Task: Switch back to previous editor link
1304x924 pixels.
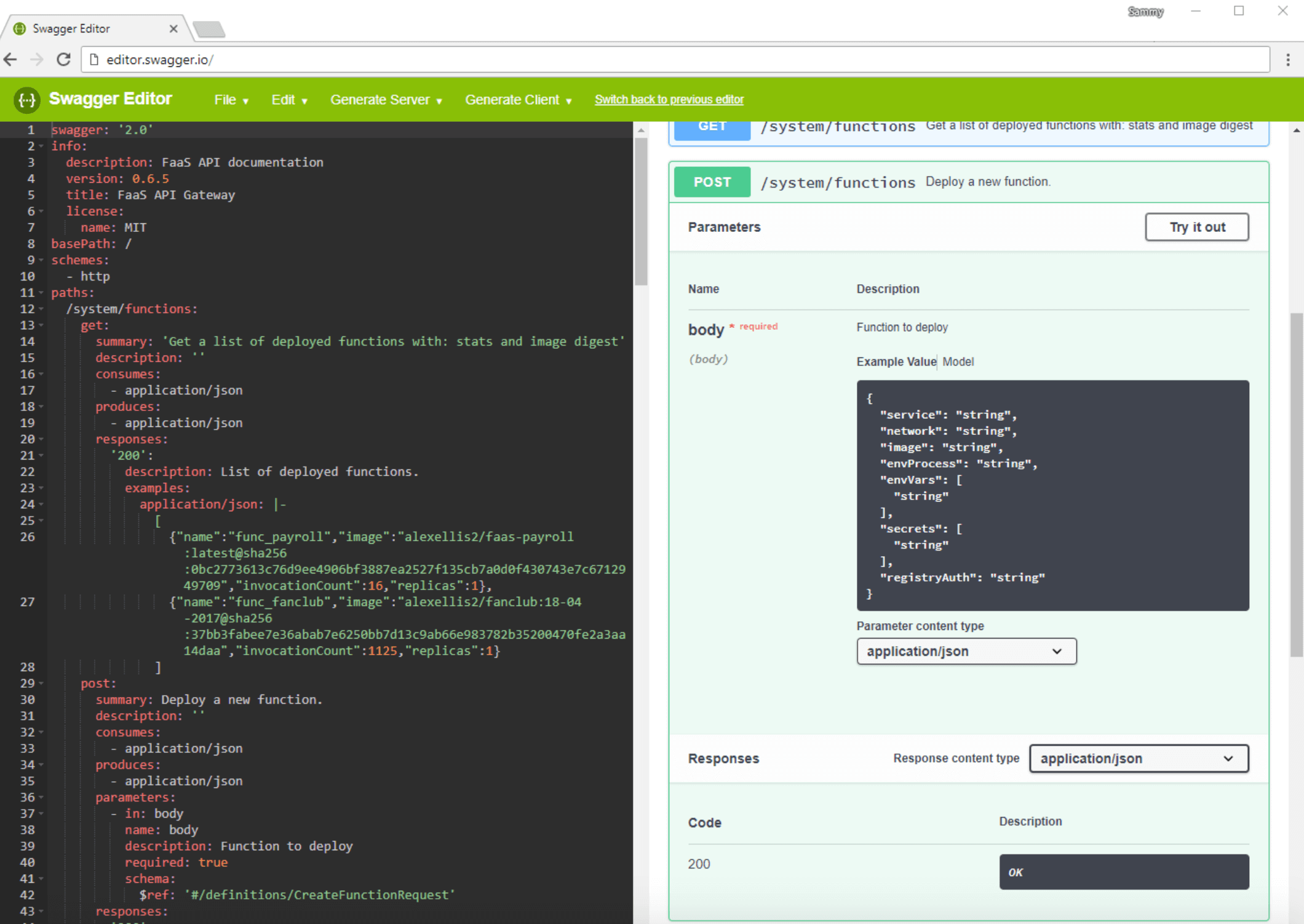Action: pos(670,99)
